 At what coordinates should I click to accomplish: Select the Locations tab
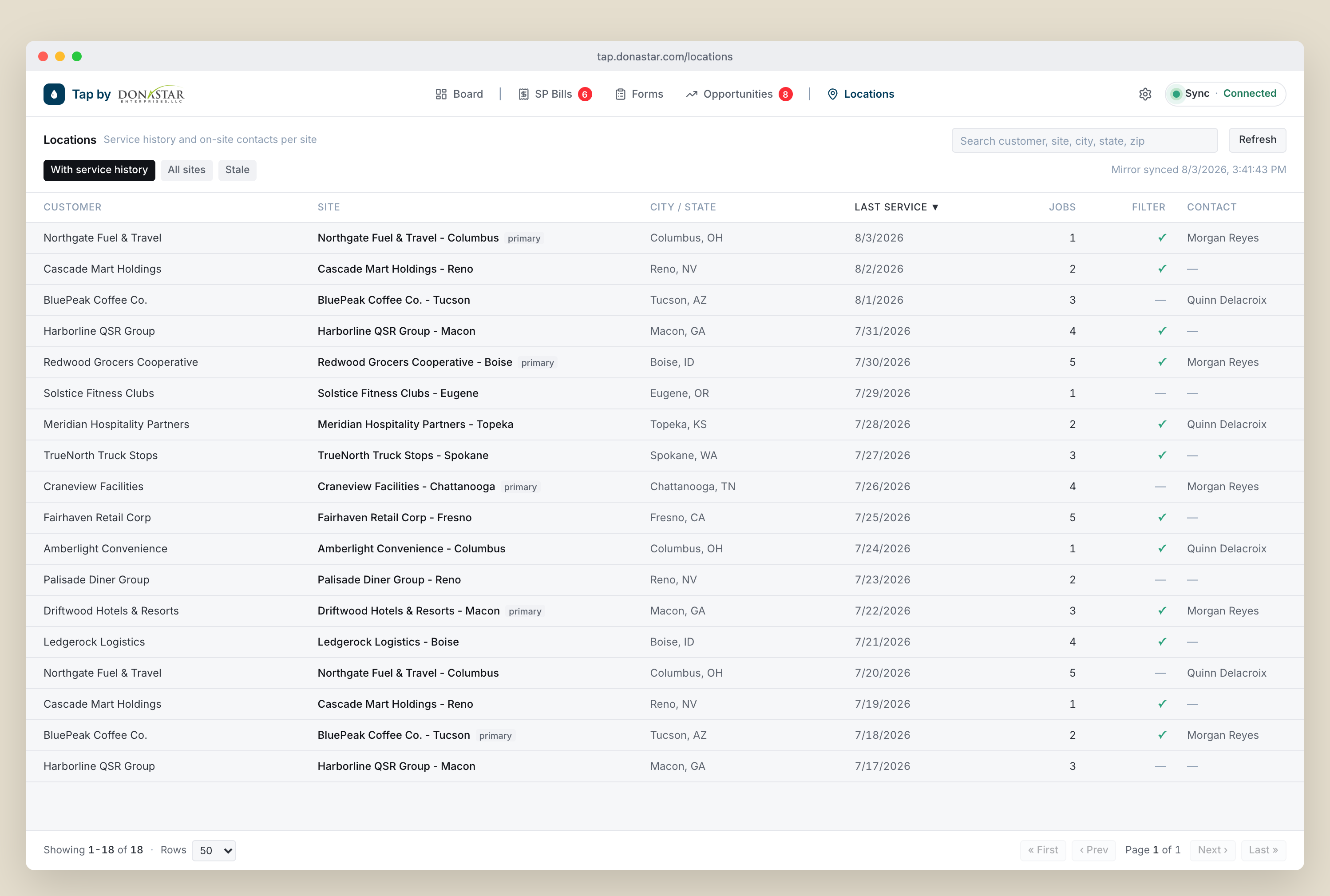pos(861,94)
